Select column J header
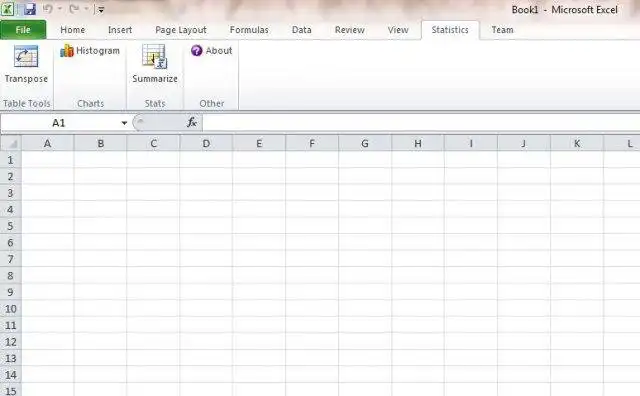640x396 pixels. pos(524,143)
